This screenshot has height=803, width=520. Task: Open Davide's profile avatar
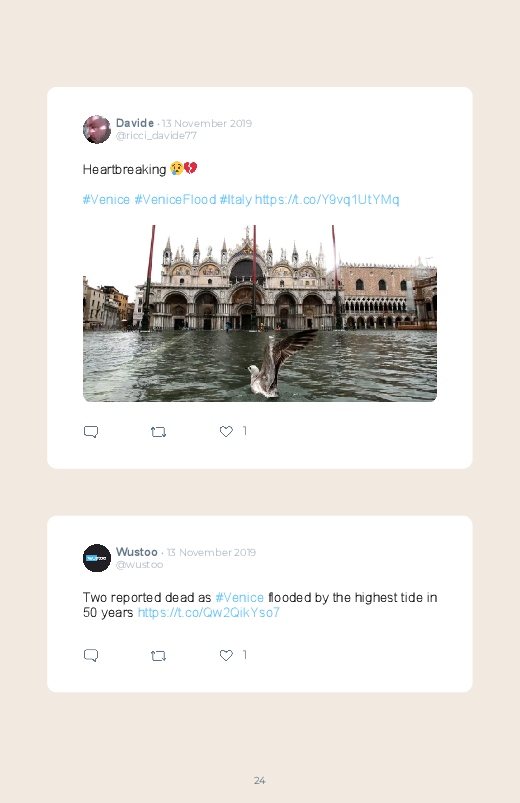pos(97,129)
